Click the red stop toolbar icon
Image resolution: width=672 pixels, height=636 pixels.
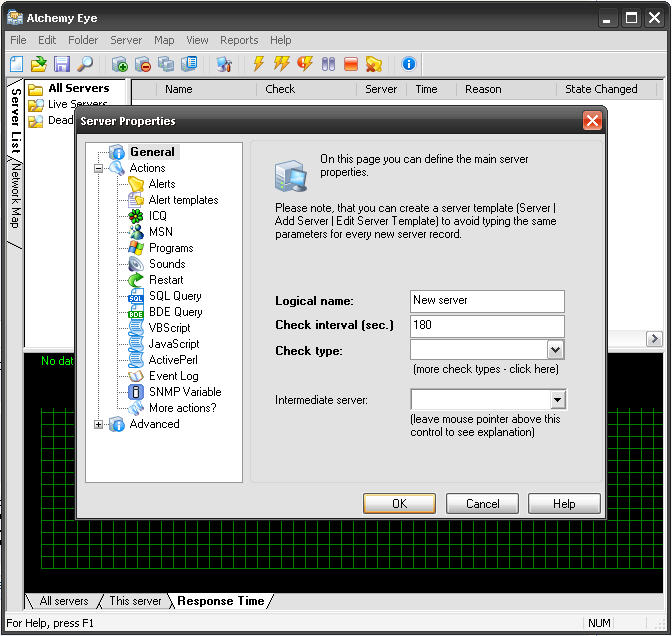351,64
